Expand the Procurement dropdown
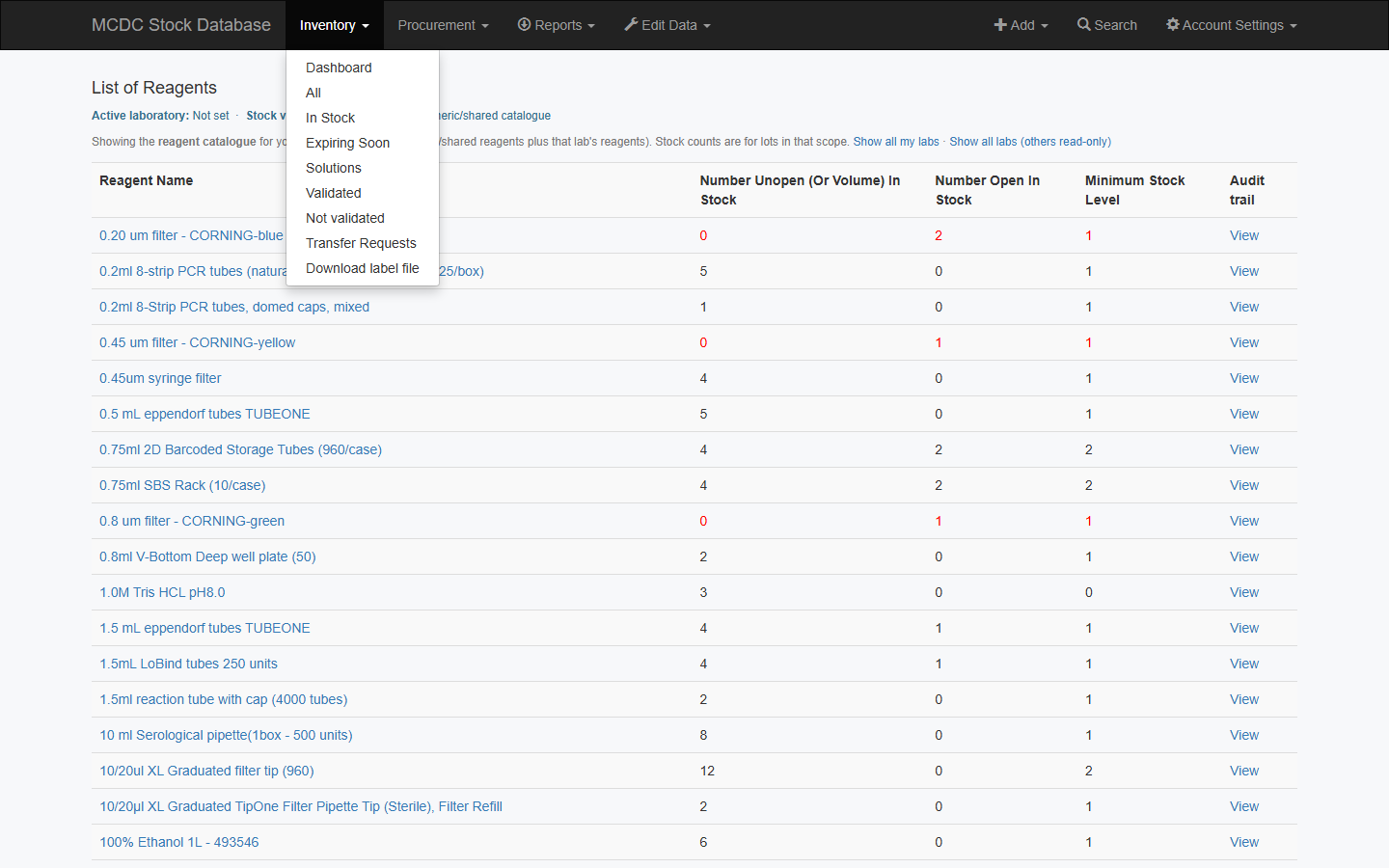The image size is (1389, 868). [443, 25]
